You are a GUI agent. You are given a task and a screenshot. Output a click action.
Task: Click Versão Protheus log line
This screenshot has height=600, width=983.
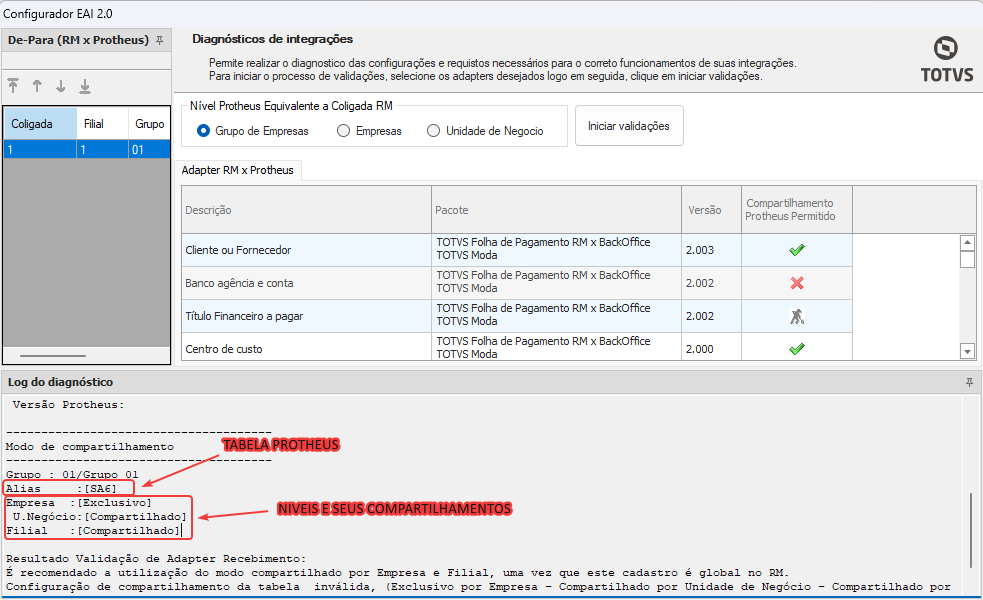coord(68,405)
